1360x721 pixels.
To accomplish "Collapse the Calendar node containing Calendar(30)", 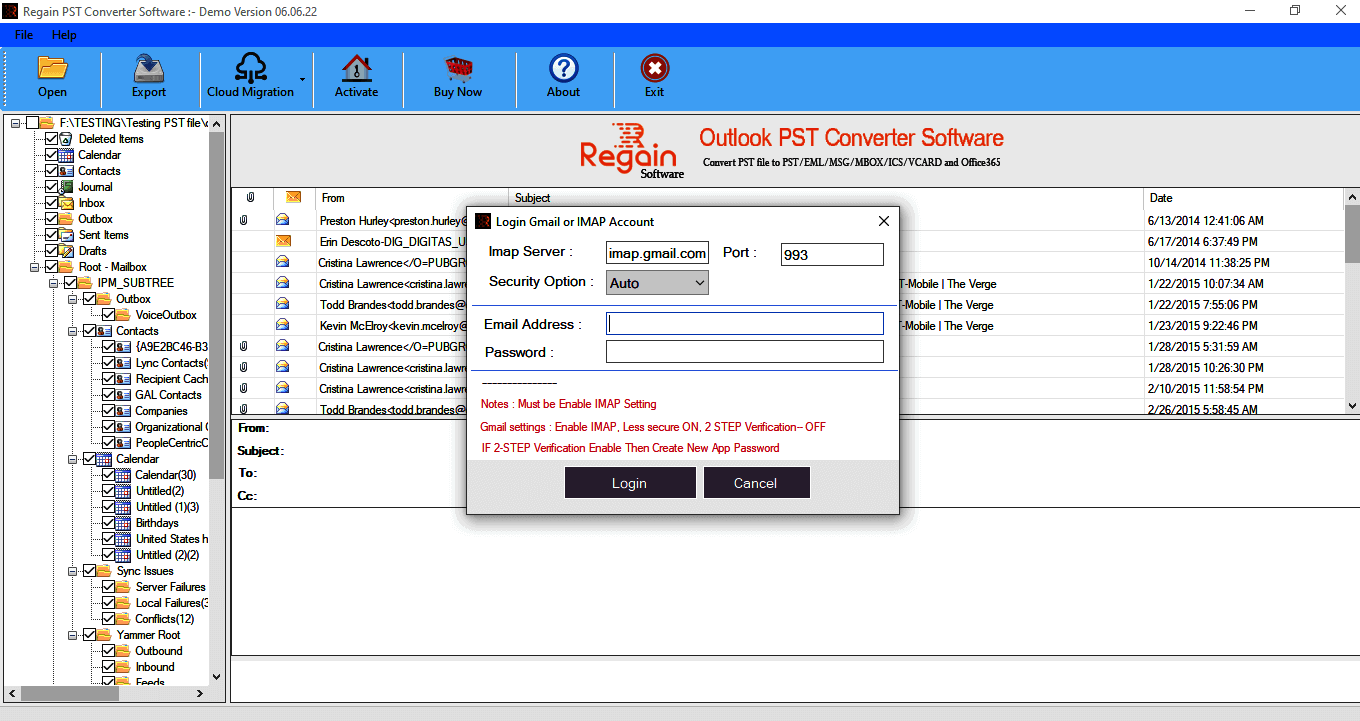I will [x=73, y=459].
